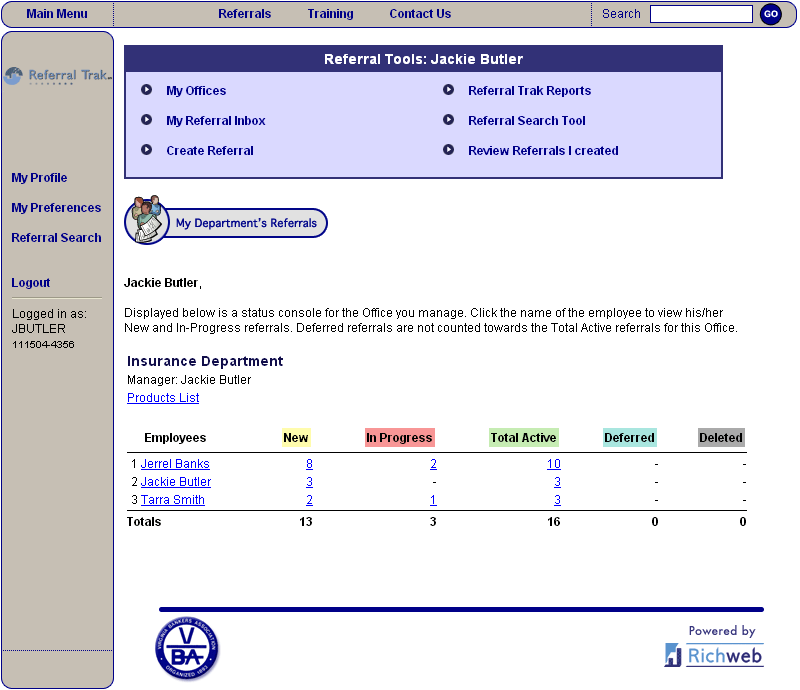Select Create Referral
This screenshot has width=800, height=690.
click(x=210, y=151)
